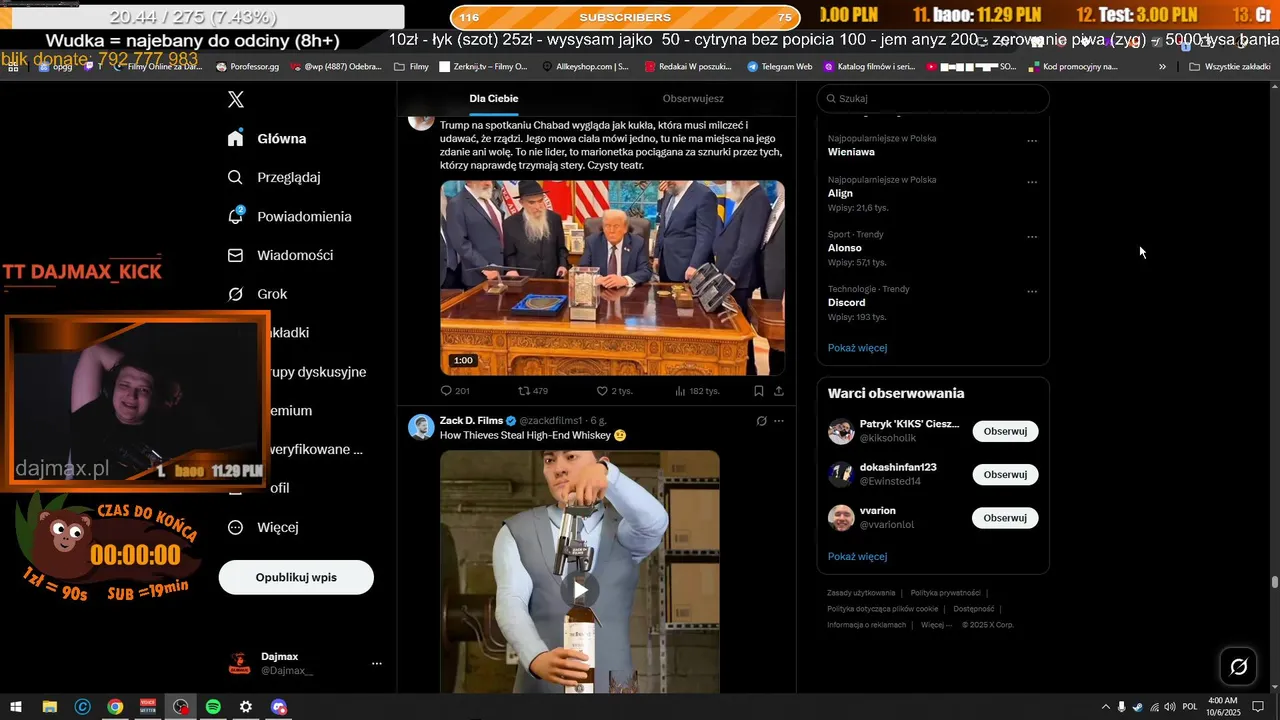Click Pokaż więcej under the trends list
1280x720 pixels.
point(857,348)
